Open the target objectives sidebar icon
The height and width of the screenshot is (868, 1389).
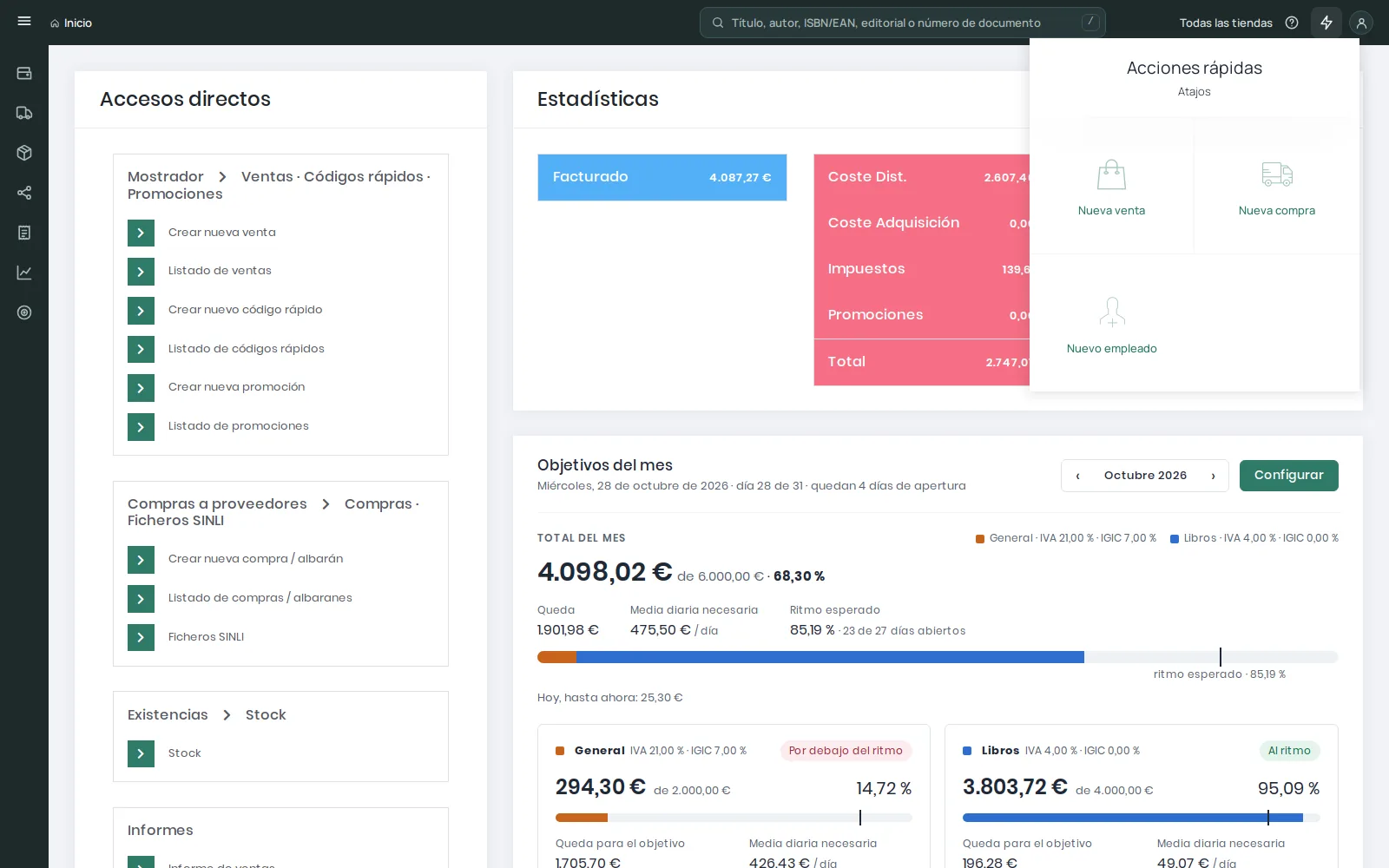click(24, 312)
